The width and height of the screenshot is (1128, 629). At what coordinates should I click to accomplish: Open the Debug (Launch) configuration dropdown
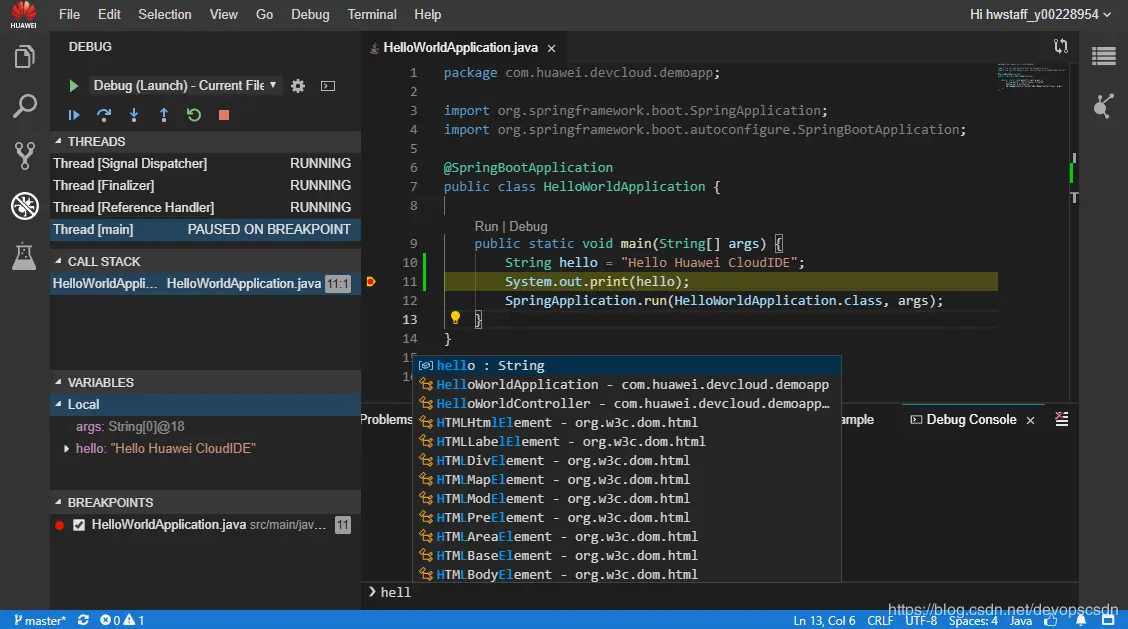click(x=185, y=86)
